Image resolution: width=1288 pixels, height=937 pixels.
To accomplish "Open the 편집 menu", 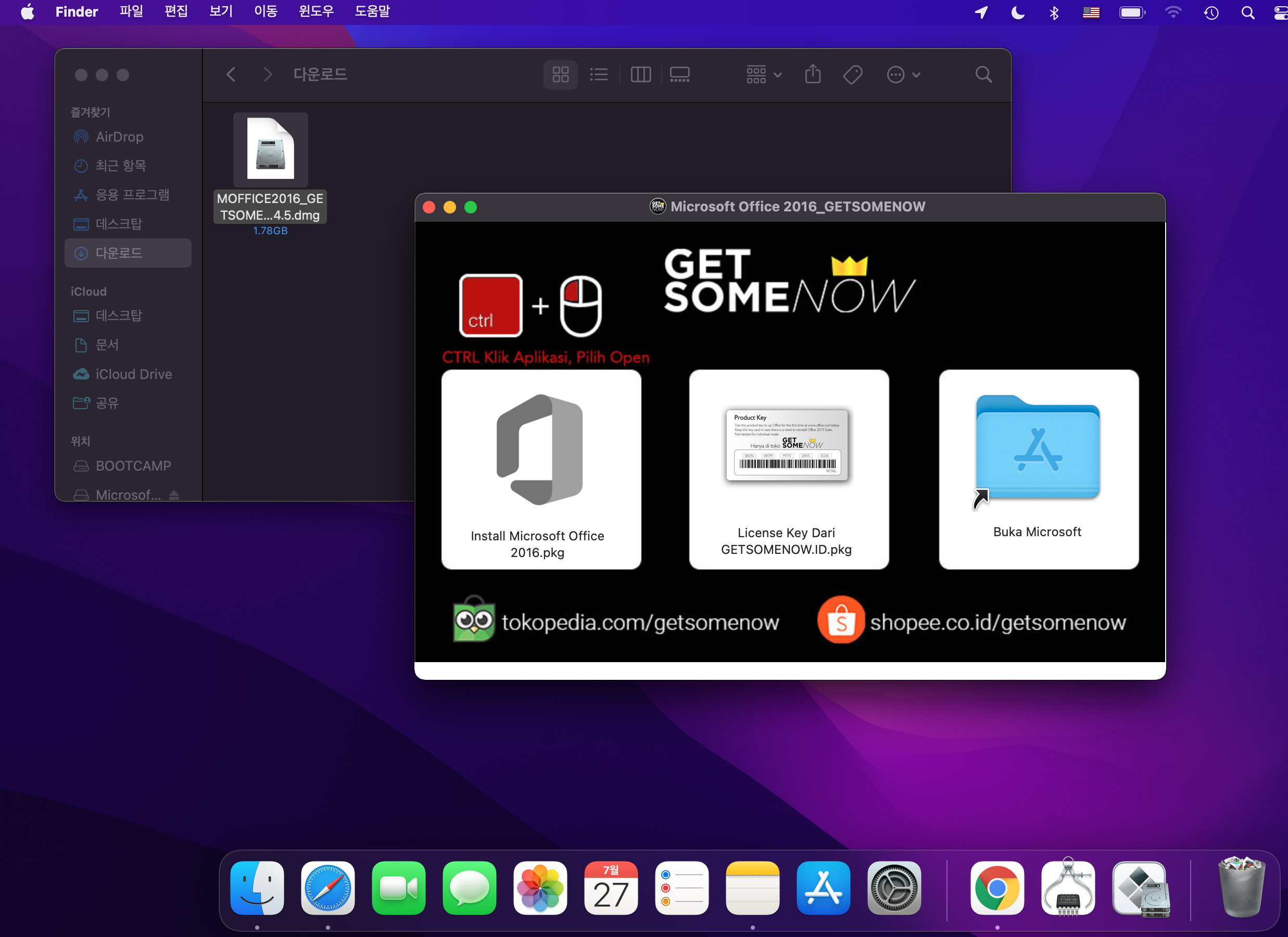I will 176,12.
